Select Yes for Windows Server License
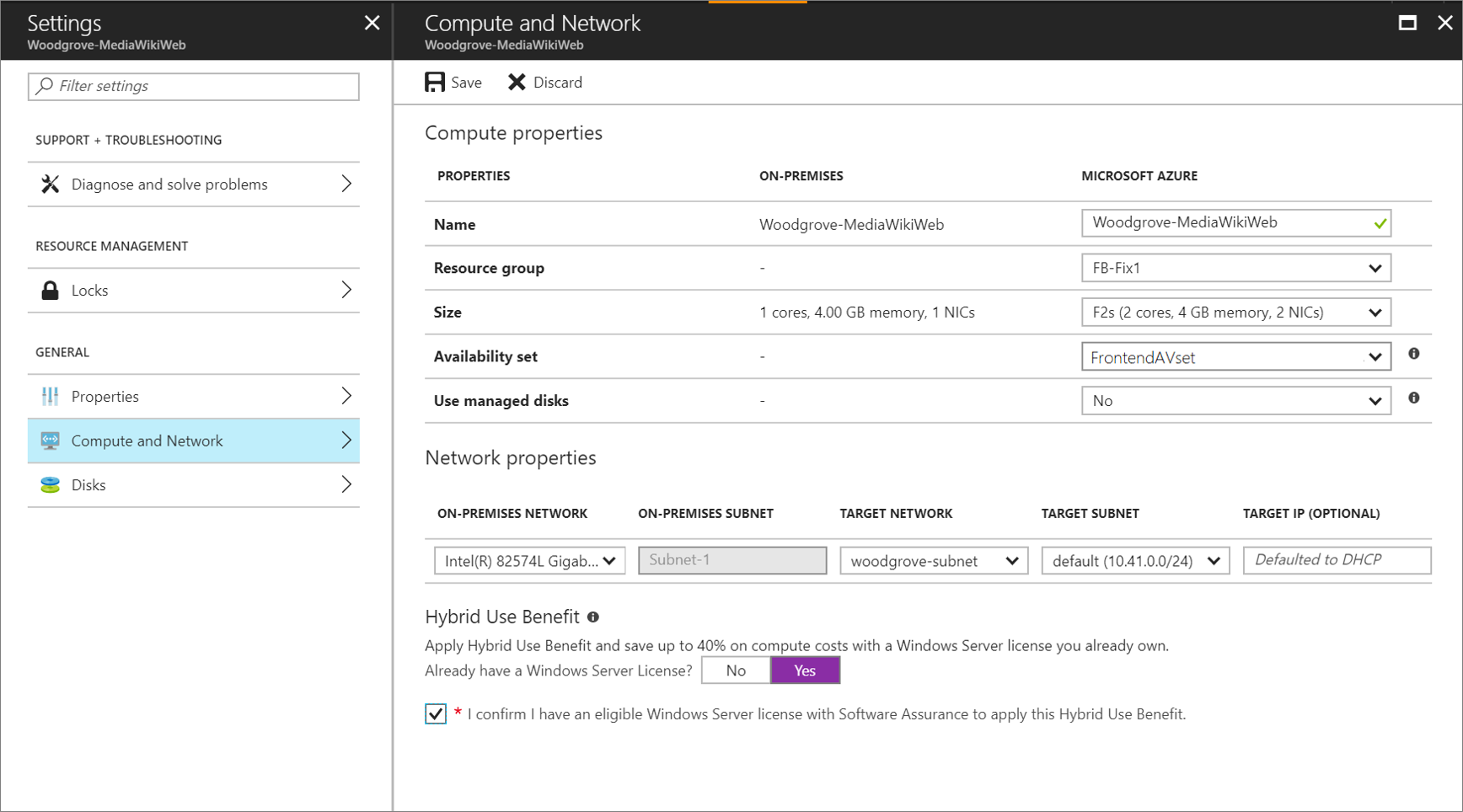1463x812 pixels. 805,670
